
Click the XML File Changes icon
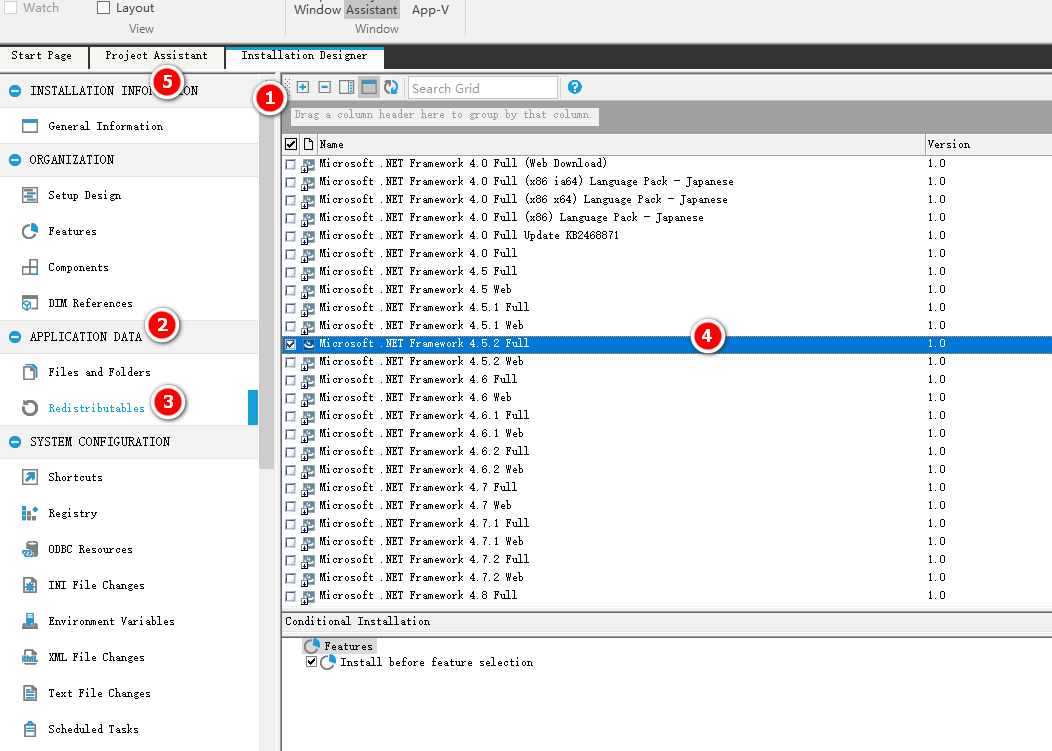tap(30, 657)
